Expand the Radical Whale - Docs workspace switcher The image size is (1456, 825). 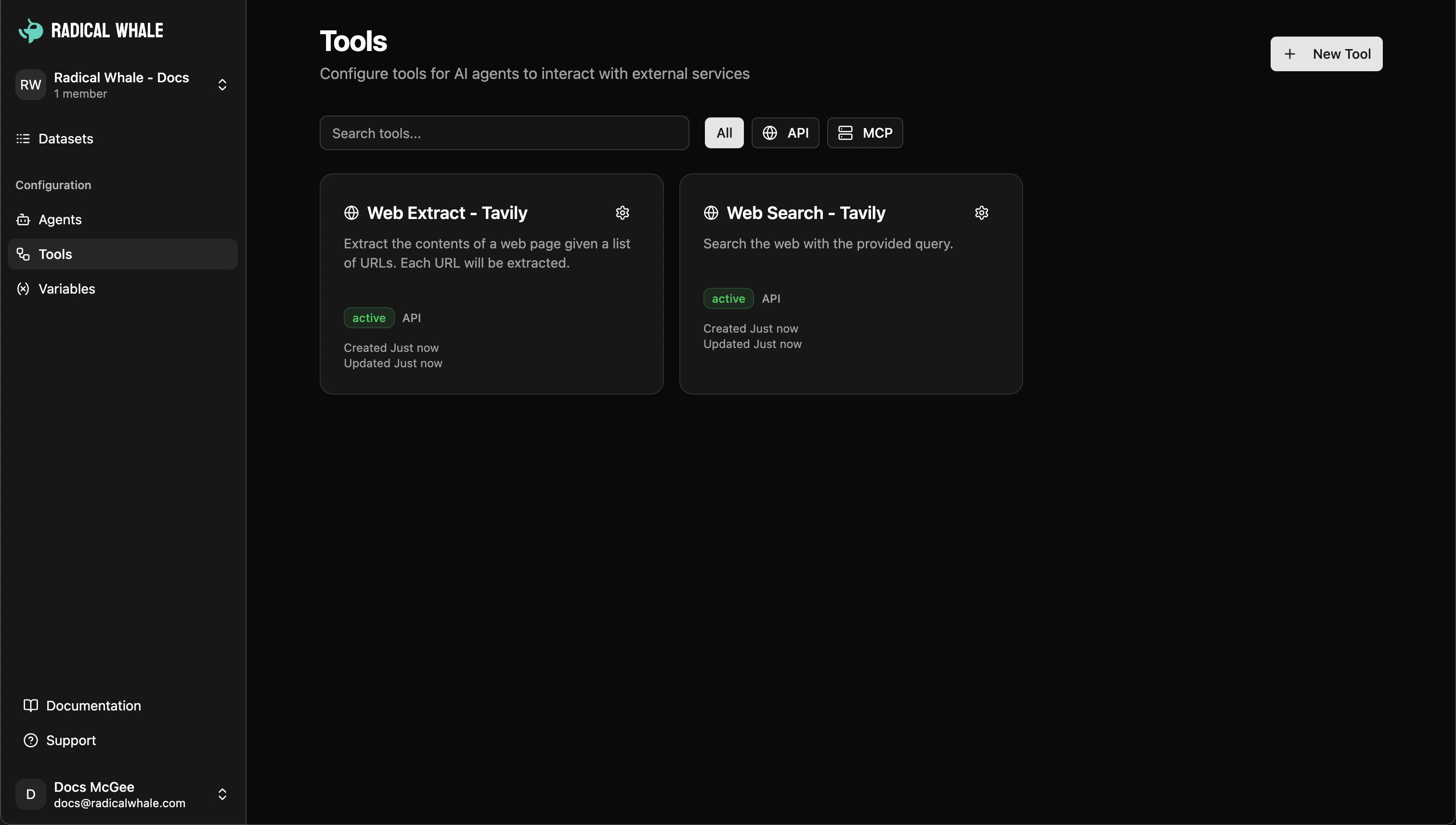coord(221,84)
